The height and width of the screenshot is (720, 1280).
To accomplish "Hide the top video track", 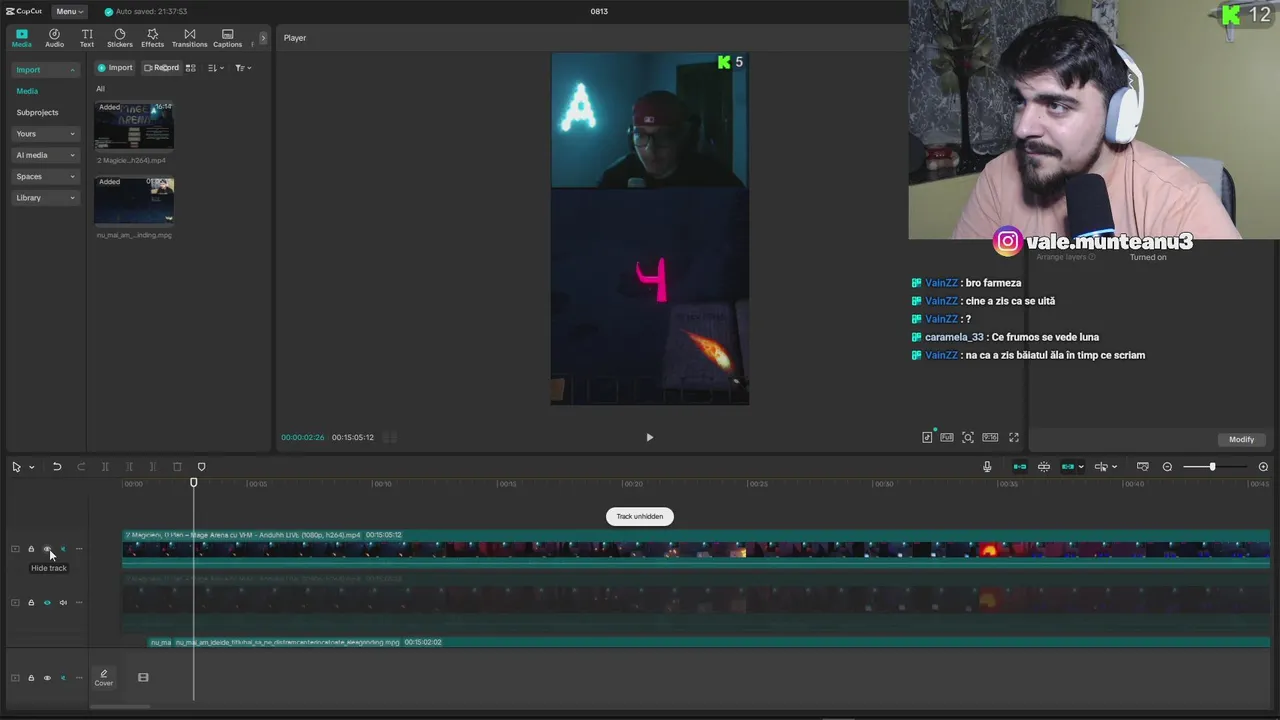I will pos(47,549).
